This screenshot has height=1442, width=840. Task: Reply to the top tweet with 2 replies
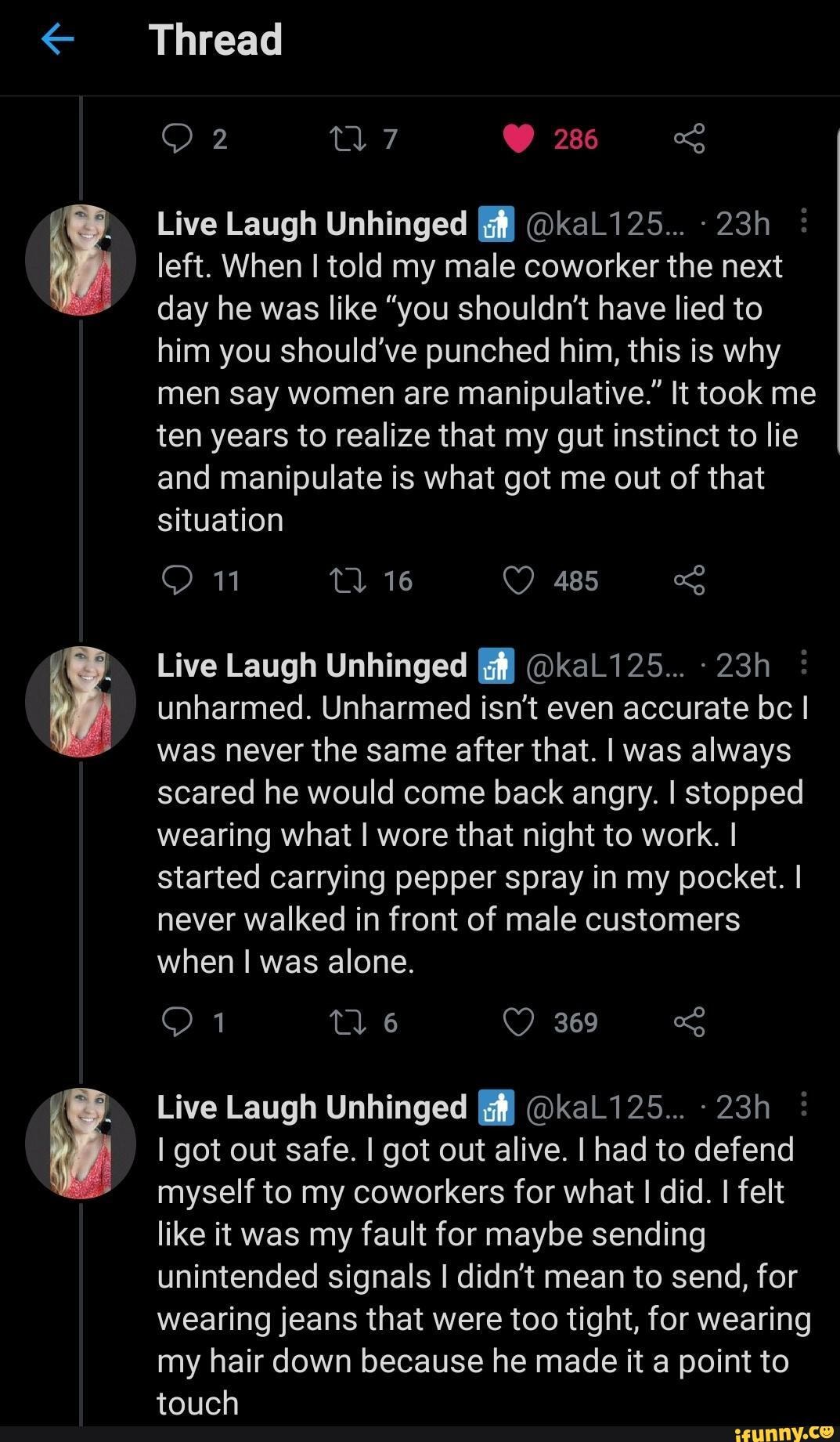177,139
